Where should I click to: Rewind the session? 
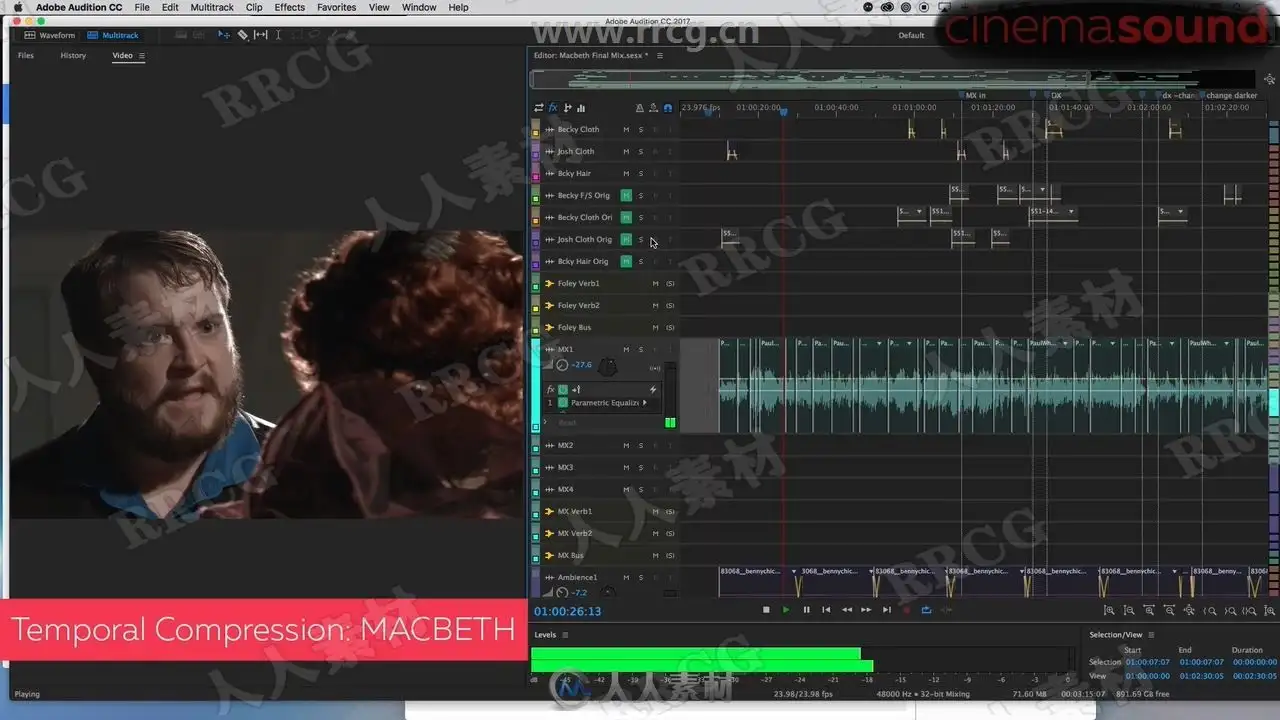pyautogui.click(x=846, y=610)
